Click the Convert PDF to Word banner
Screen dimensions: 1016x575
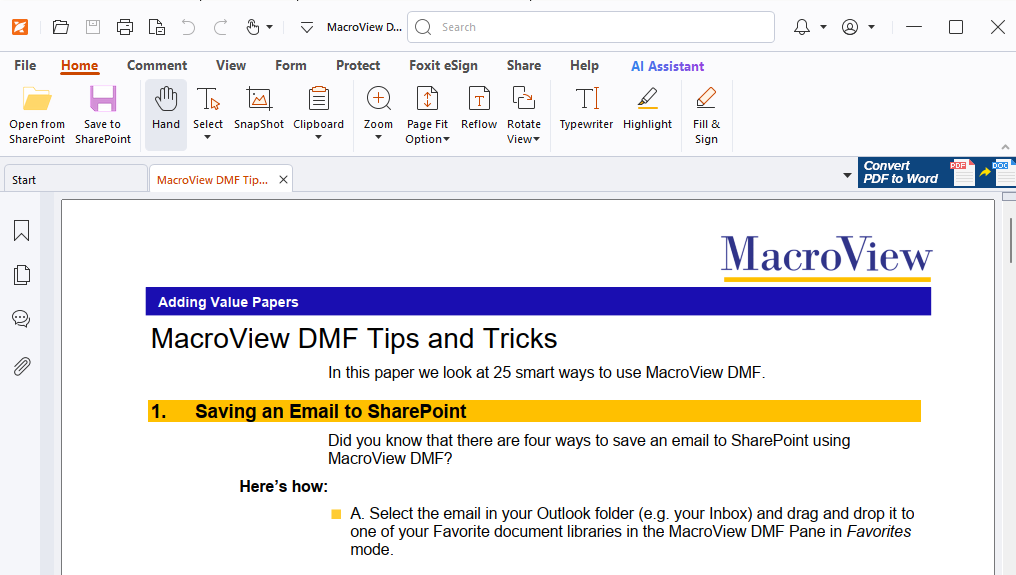click(x=936, y=172)
